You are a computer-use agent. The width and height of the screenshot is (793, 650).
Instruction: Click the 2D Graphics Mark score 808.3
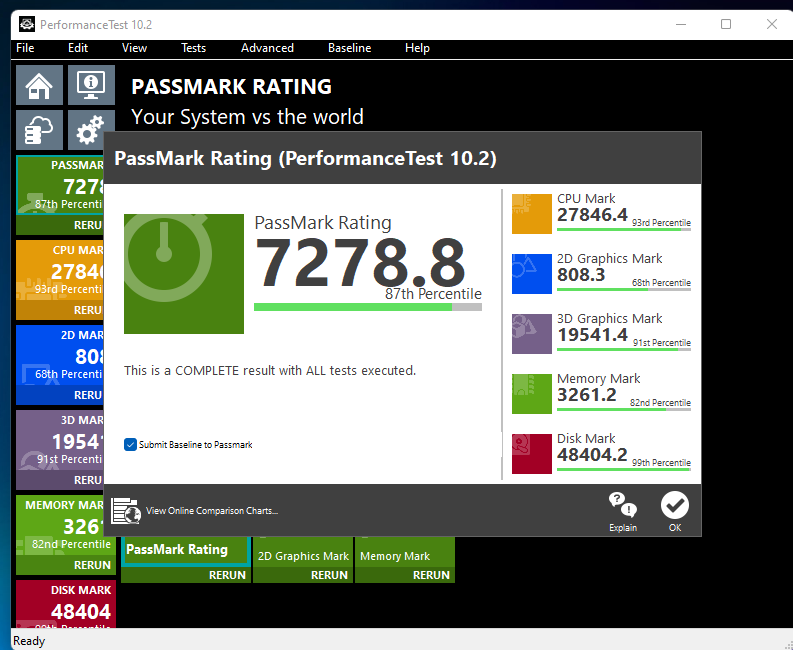pyautogui.click(x=581, y=275)
